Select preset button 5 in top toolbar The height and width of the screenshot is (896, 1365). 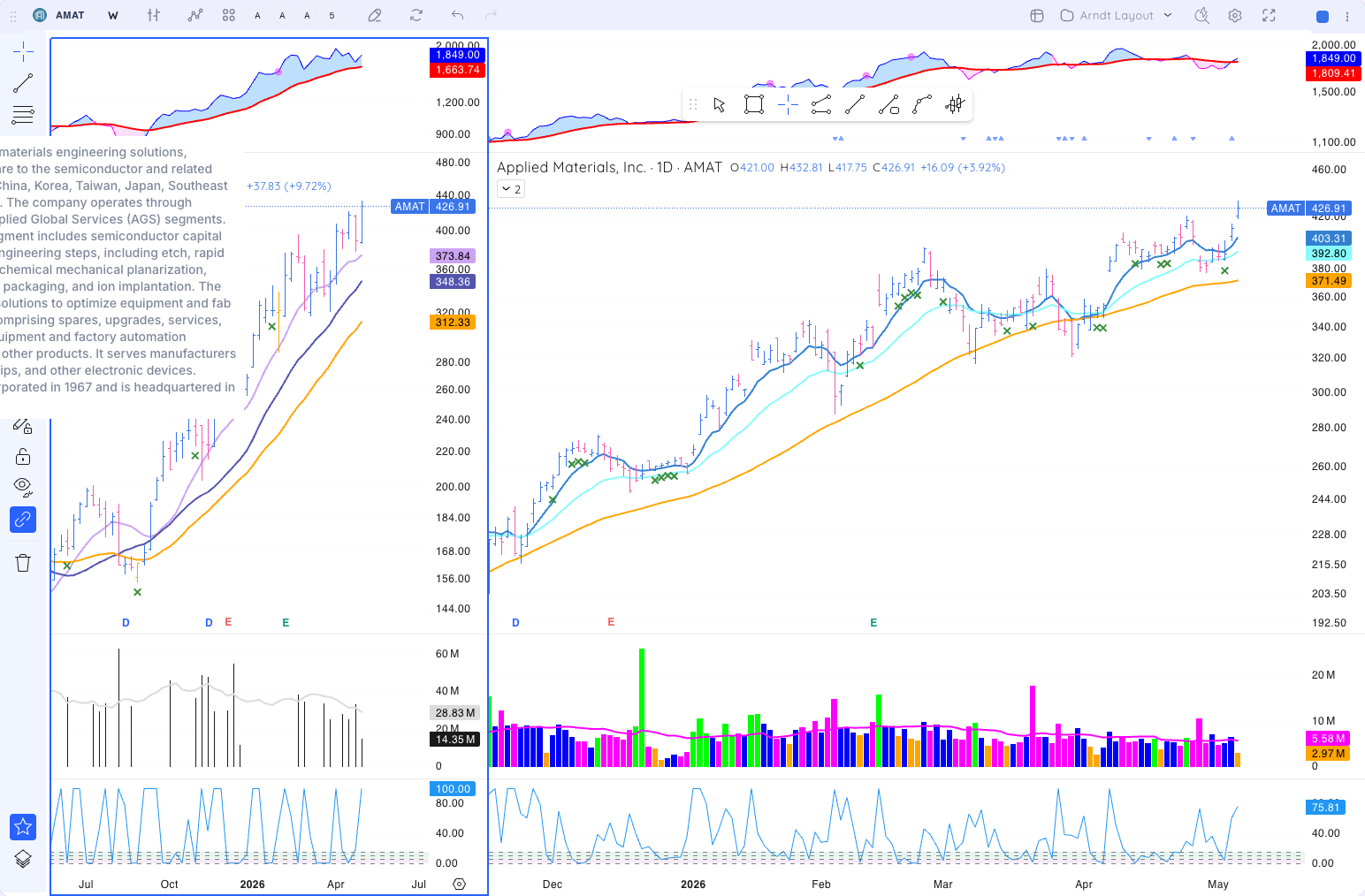click(x=332, y=15)
